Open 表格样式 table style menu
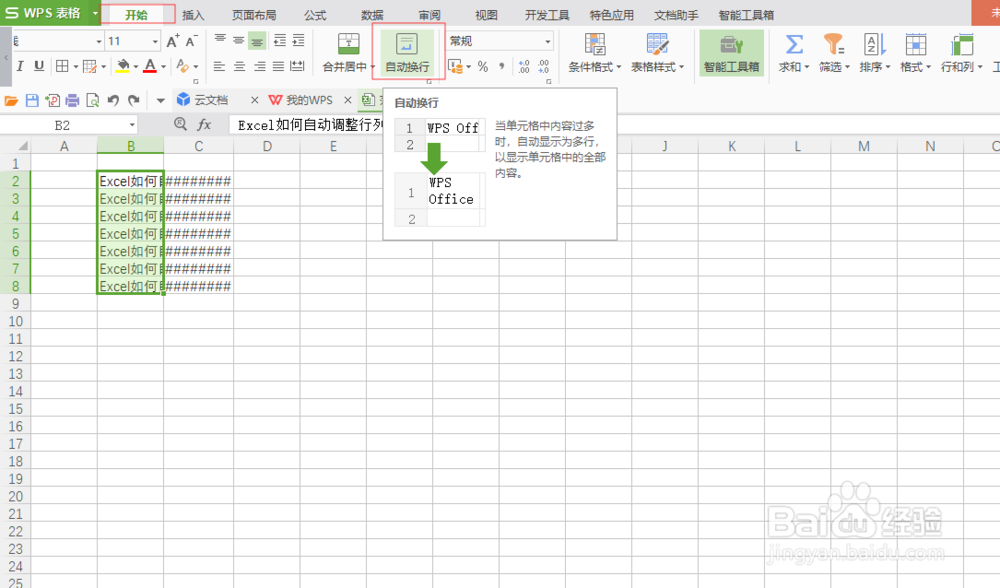This screenshot has height=588, width=1000. [x=658, y=53]
